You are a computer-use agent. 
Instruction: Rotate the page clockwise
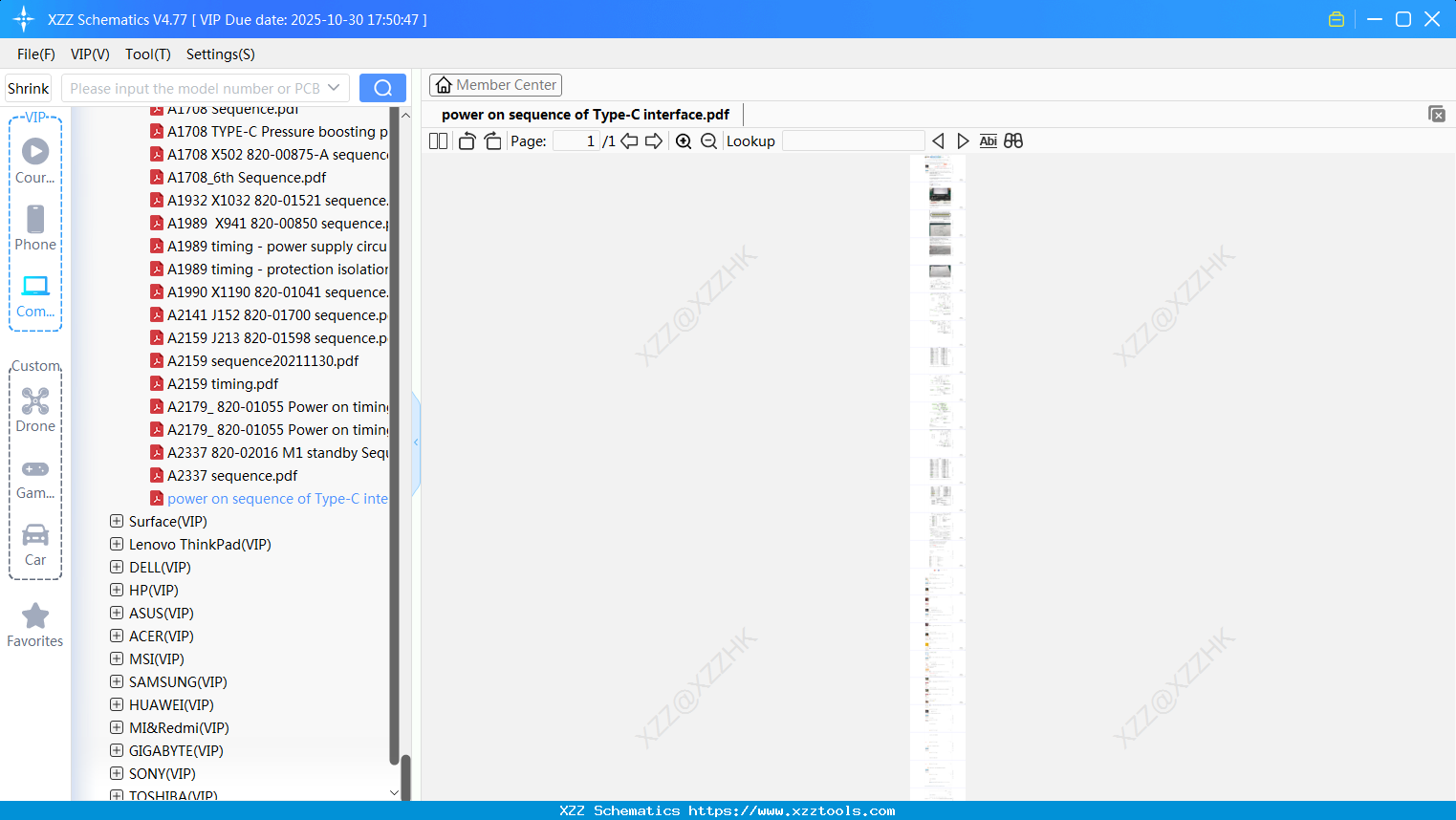pos(492,141)
